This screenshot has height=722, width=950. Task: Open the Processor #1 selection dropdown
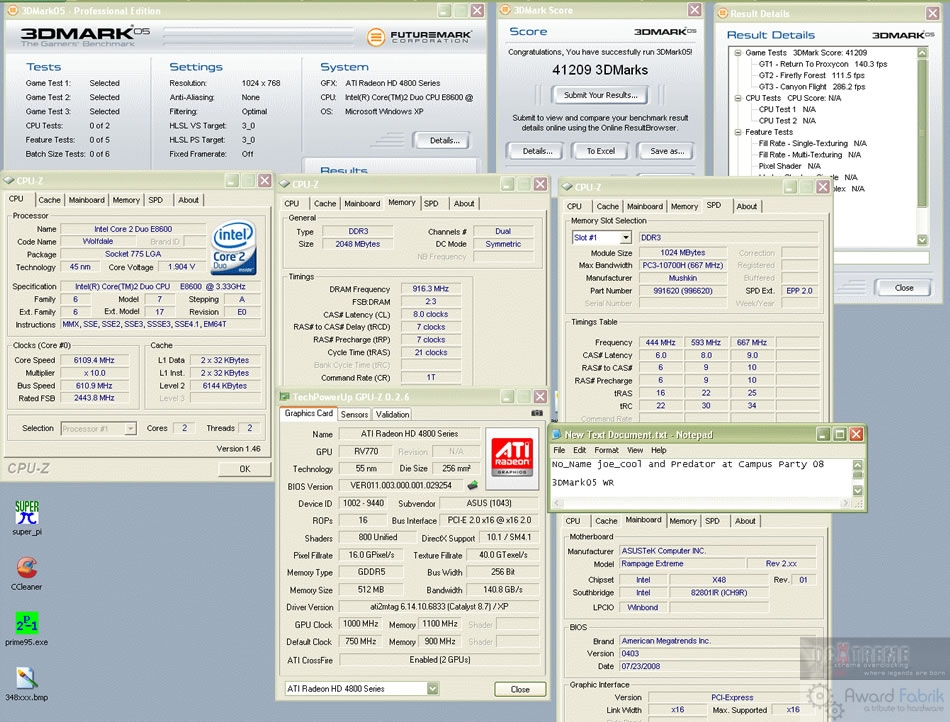pyautogui.click(x=130, y=429)
